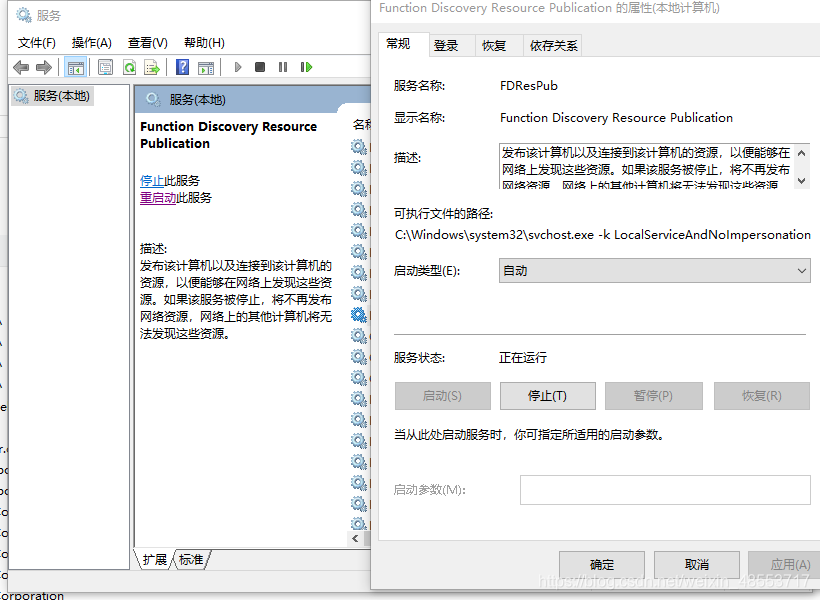Click the Services window title gear icon
The height and width of the screenshot is (600, 820).
click(24, 15)
